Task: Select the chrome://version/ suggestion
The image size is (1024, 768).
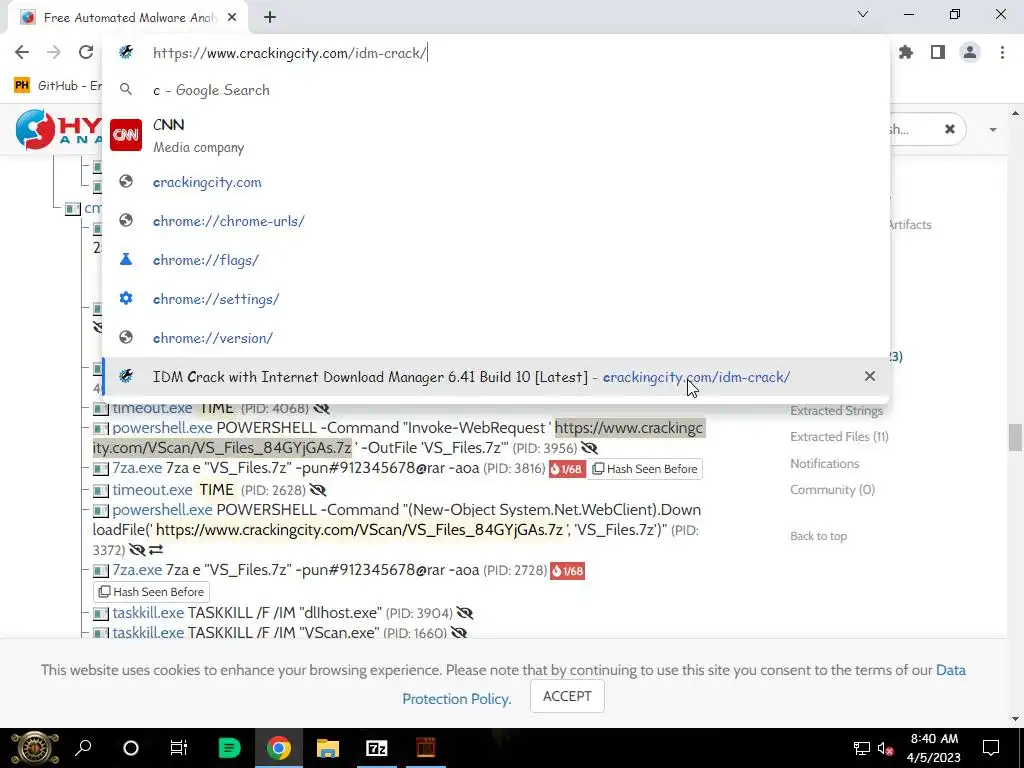Action: (496, 338)
